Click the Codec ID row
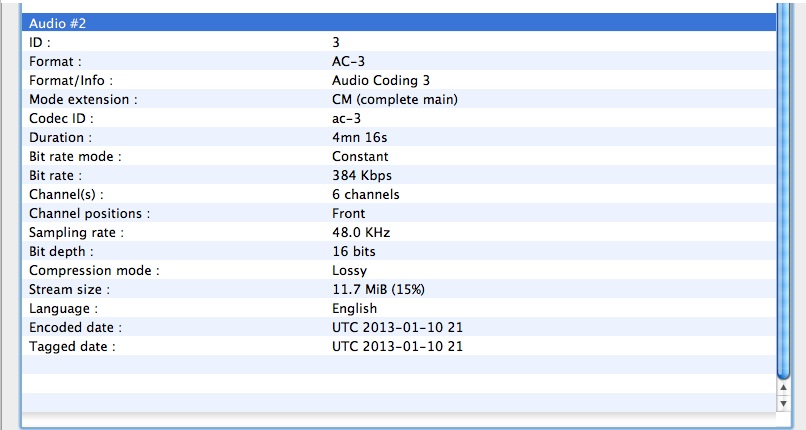 pos(398,119)
